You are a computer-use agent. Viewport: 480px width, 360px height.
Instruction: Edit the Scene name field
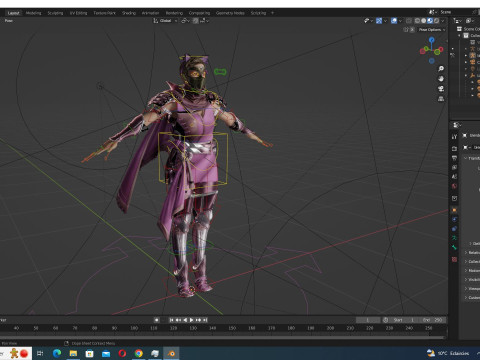tap(455, 12)
